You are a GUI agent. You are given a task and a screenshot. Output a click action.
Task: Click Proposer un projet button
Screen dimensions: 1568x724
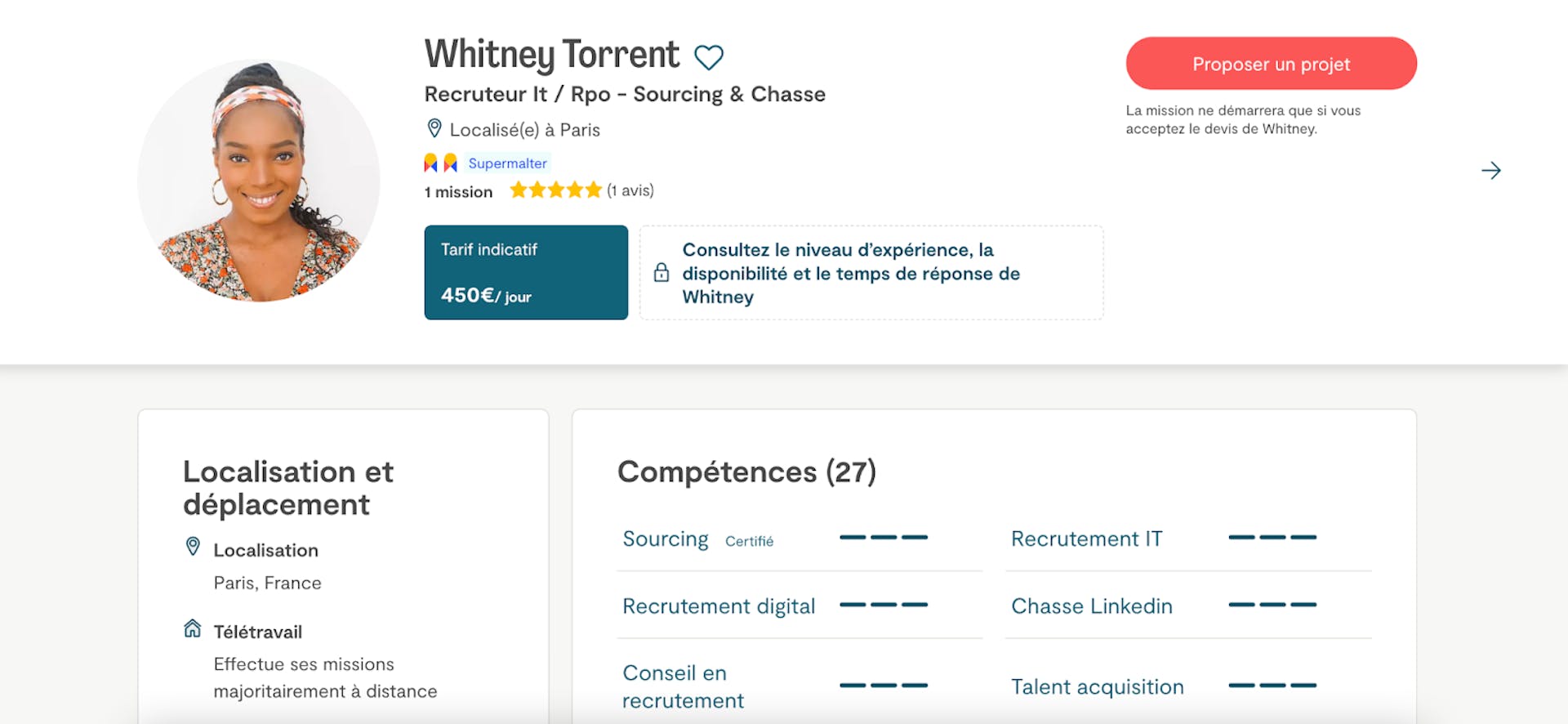[1271, 64]
